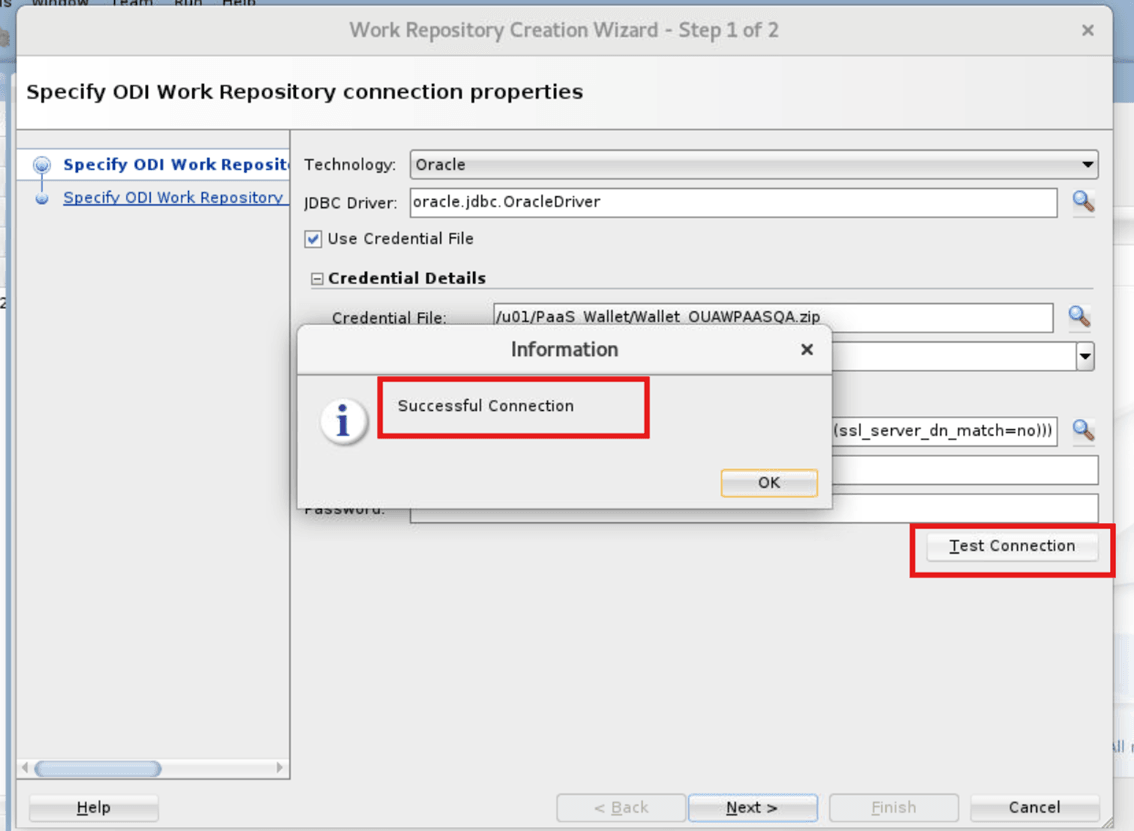Click magnifier icon beside JDBC Driver field

(x=1083, y=203)
